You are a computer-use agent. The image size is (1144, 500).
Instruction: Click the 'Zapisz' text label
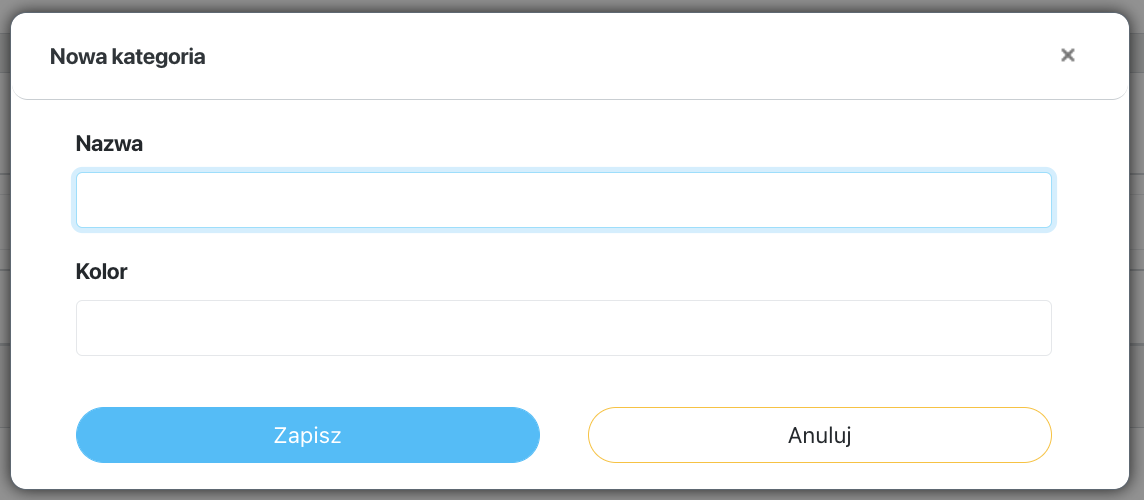[308, 435]
